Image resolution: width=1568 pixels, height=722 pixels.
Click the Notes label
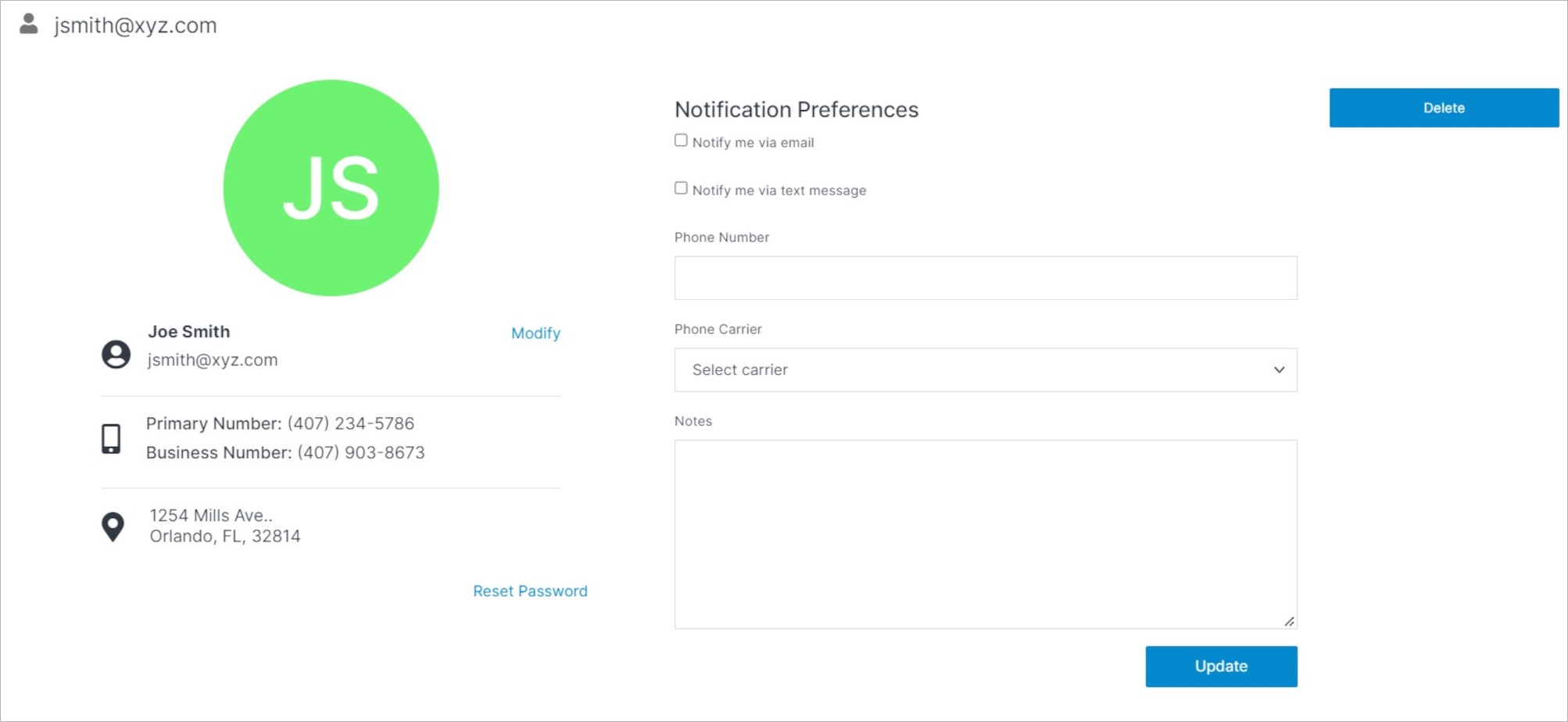point(693,420)
